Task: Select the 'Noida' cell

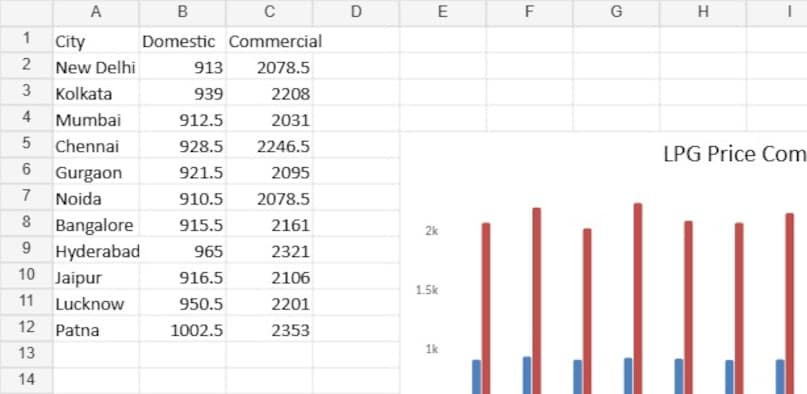Action: (x=96, y=197)
